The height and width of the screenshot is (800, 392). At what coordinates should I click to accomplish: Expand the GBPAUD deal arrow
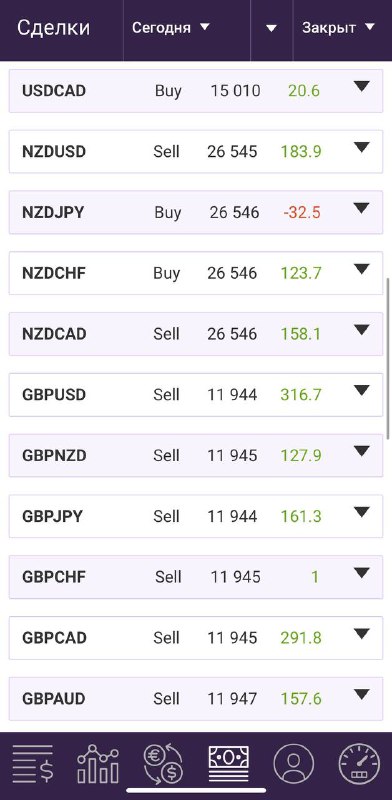tap(361, 694)
